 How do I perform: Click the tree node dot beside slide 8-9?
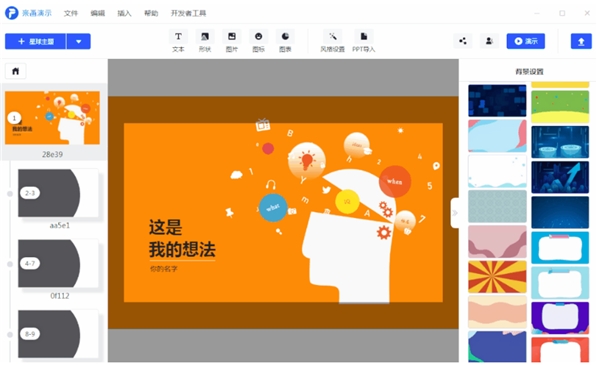click(10, 334)
